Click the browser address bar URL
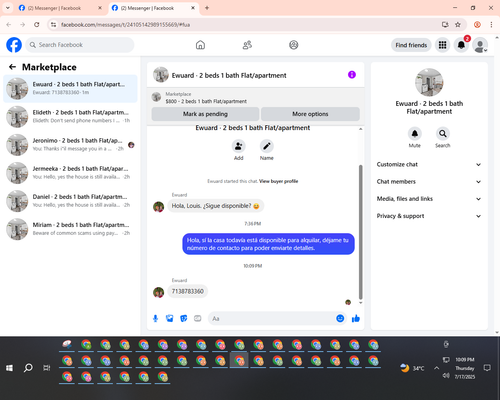Viewport: 500px width, 400px height. (x=126, y=25)
